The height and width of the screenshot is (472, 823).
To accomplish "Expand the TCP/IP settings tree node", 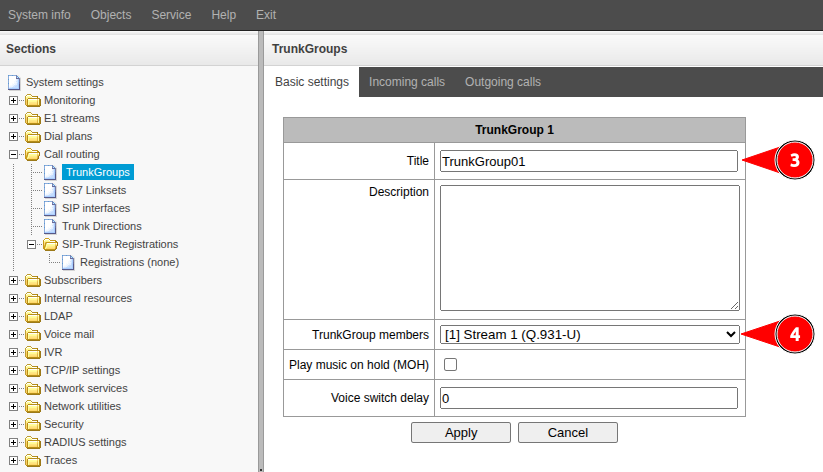I will (x=14, y=371).
